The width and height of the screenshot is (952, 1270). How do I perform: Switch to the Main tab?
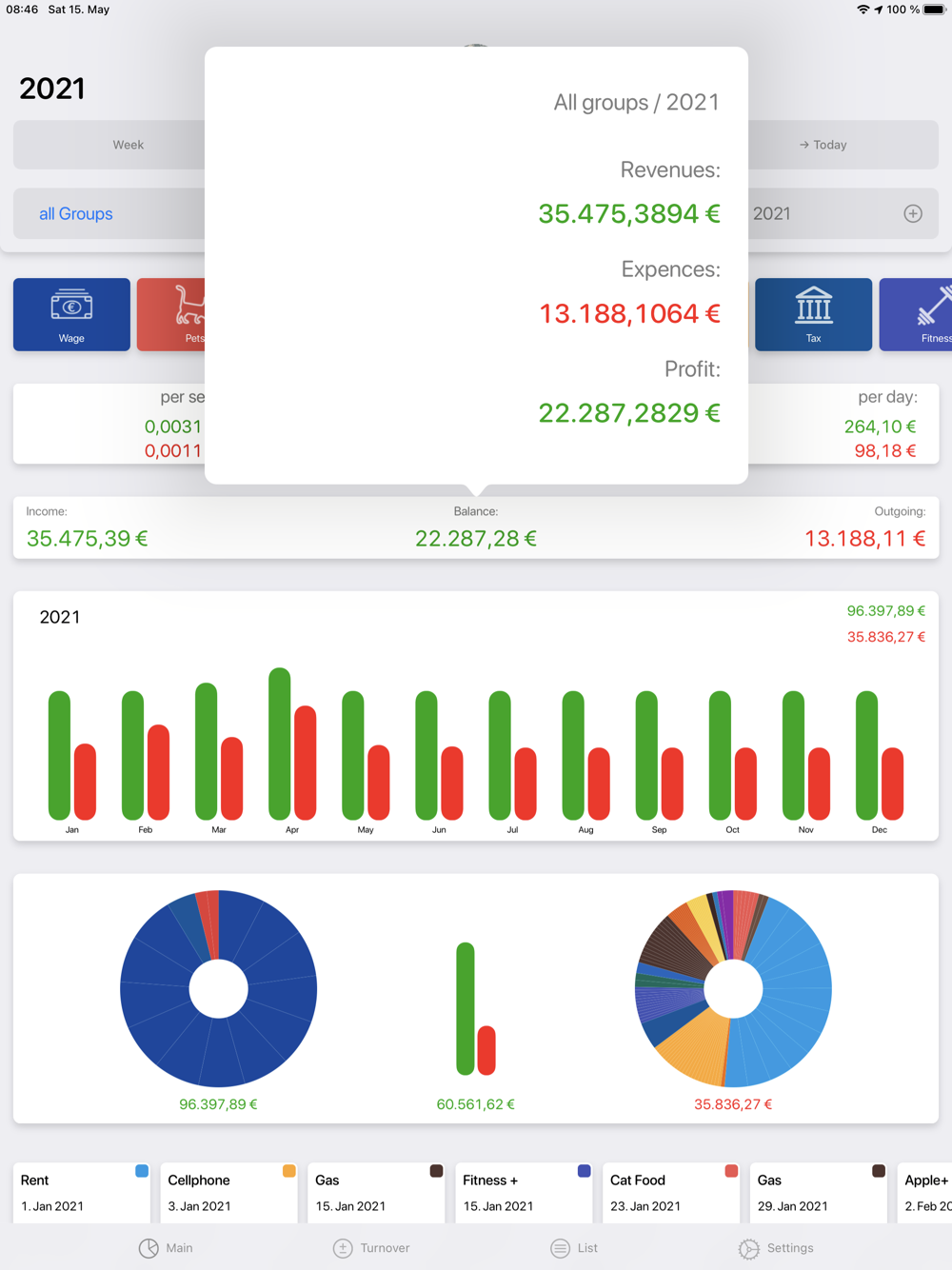[x=166, y=1248]
